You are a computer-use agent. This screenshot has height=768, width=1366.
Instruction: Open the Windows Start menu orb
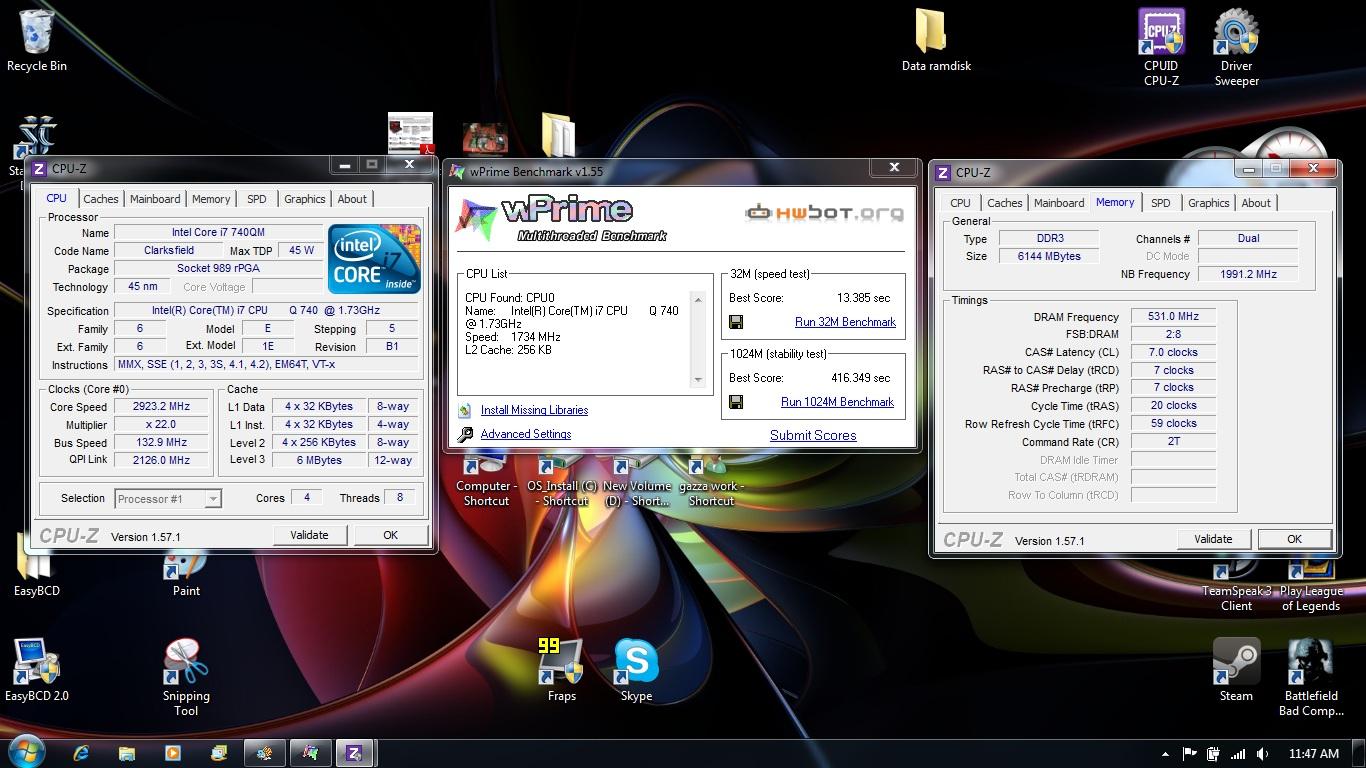(x=25, y=752)
